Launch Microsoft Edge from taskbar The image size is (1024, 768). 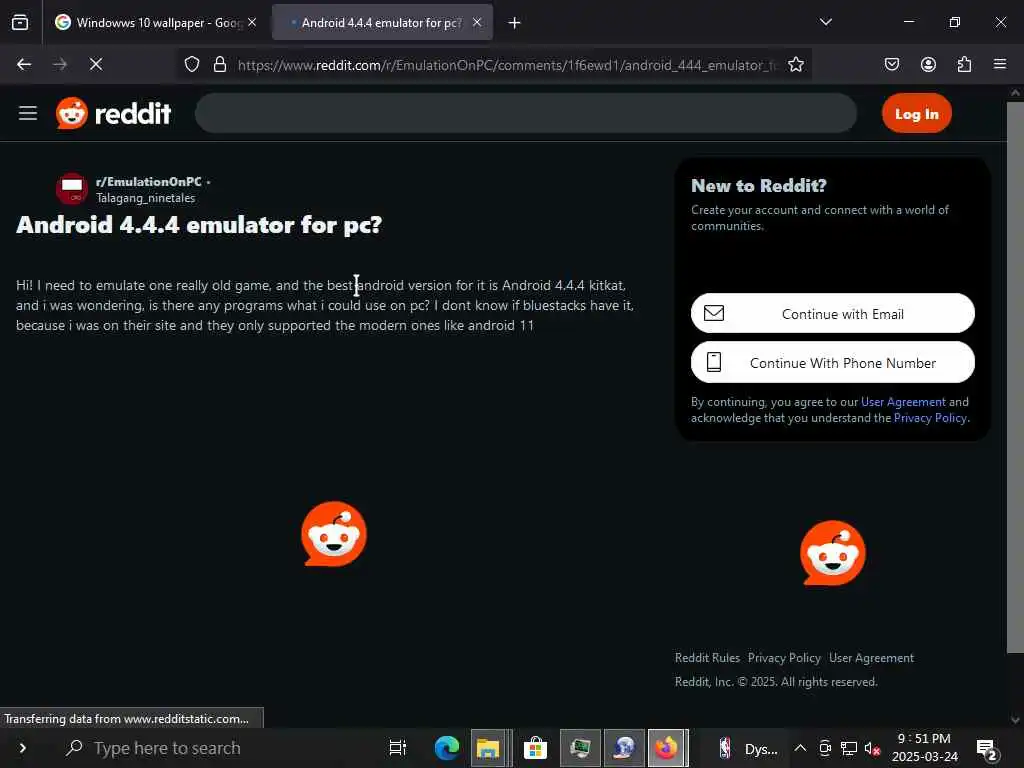coord(447,748)
